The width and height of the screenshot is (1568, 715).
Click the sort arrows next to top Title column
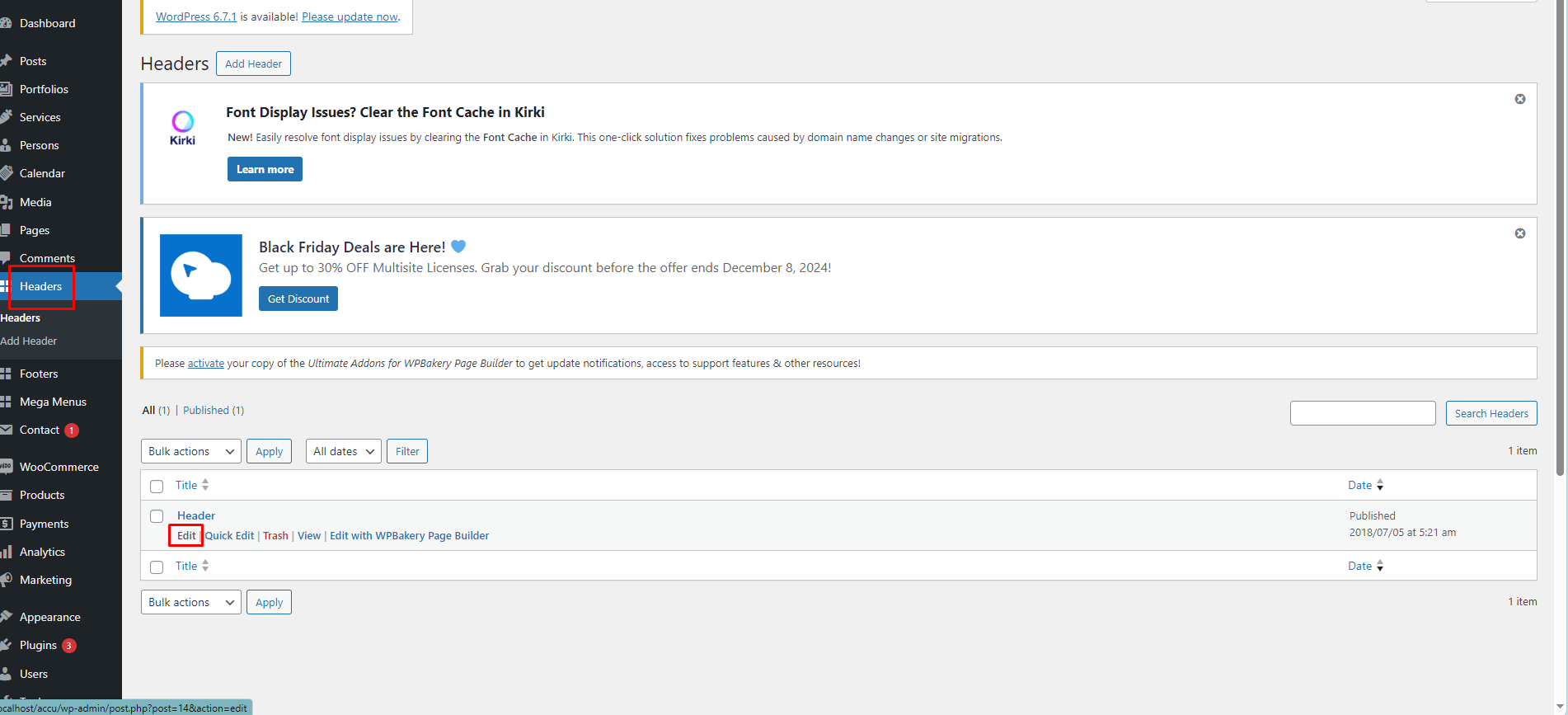click(x=205, y=485)
